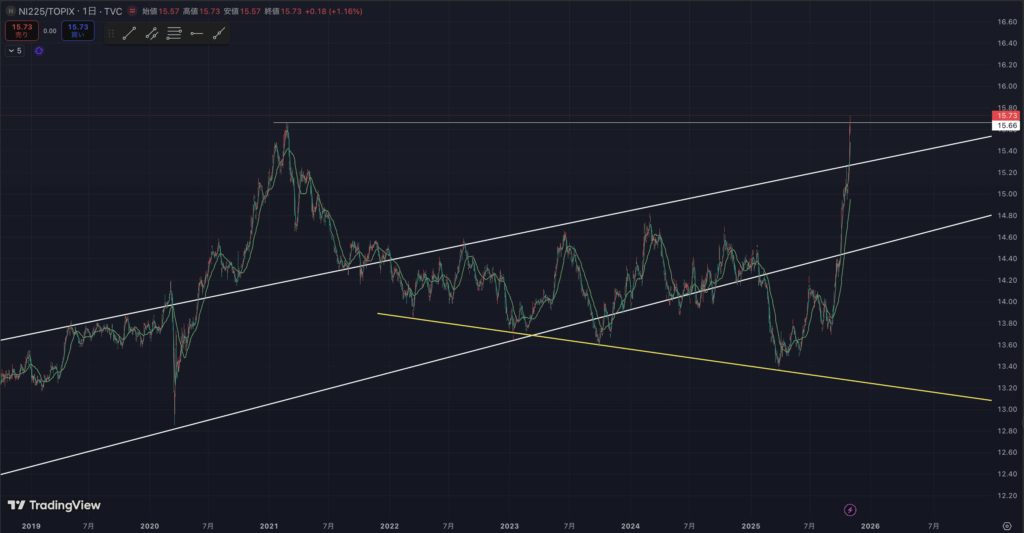
Task: Expand the collapsed indicators legend showing 5
Action: coord(14,50)
